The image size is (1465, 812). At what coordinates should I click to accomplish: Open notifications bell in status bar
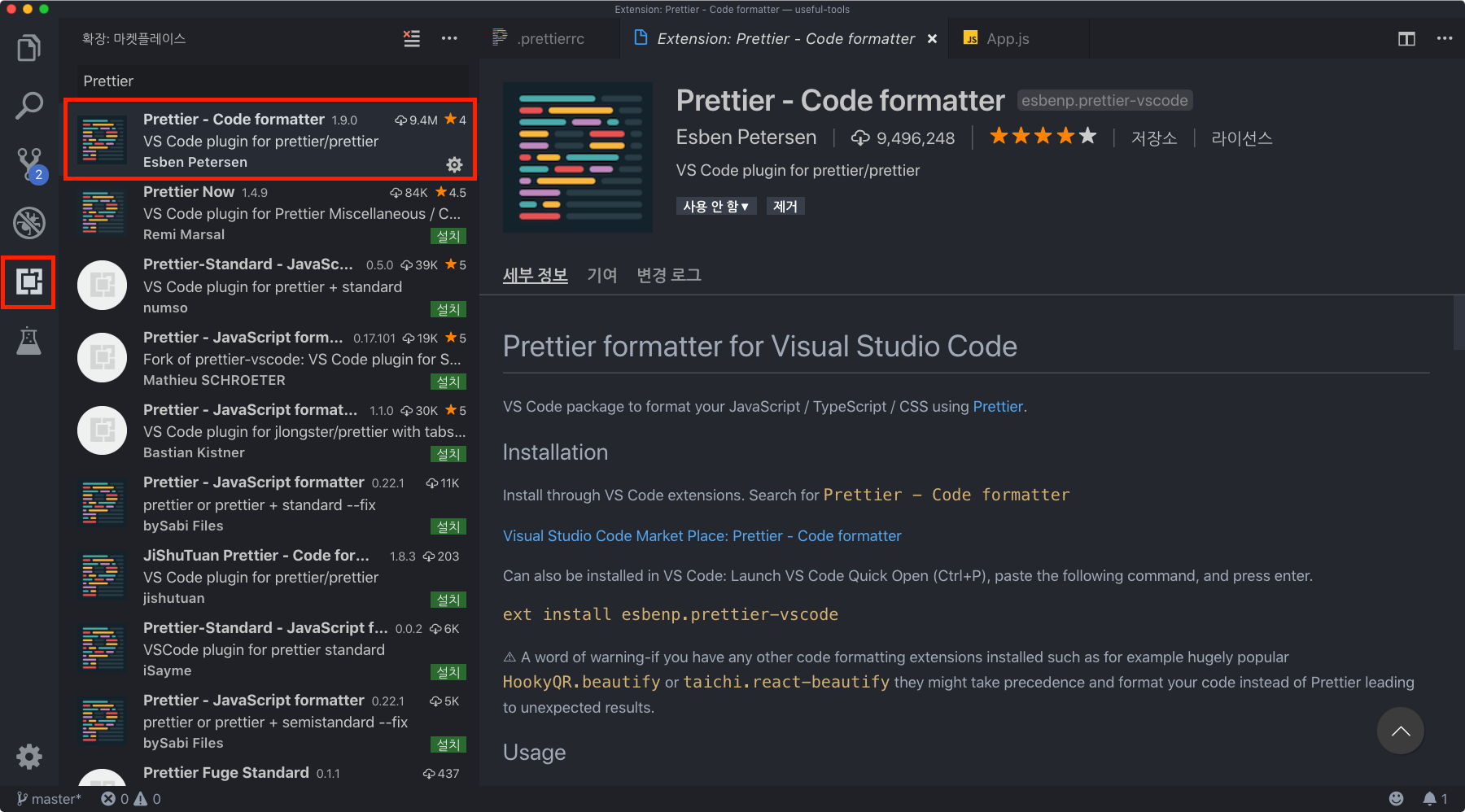click(1434, 799)
